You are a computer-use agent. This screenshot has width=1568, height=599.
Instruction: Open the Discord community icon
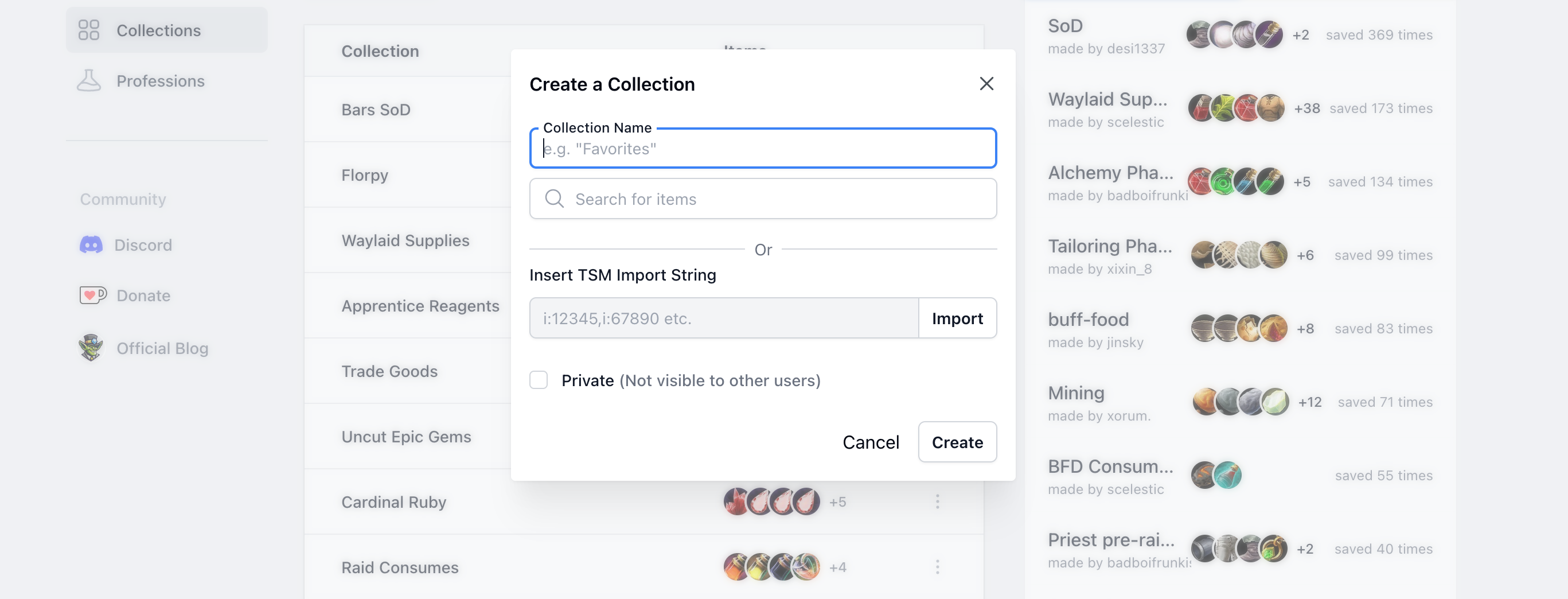tap(91, 245)
